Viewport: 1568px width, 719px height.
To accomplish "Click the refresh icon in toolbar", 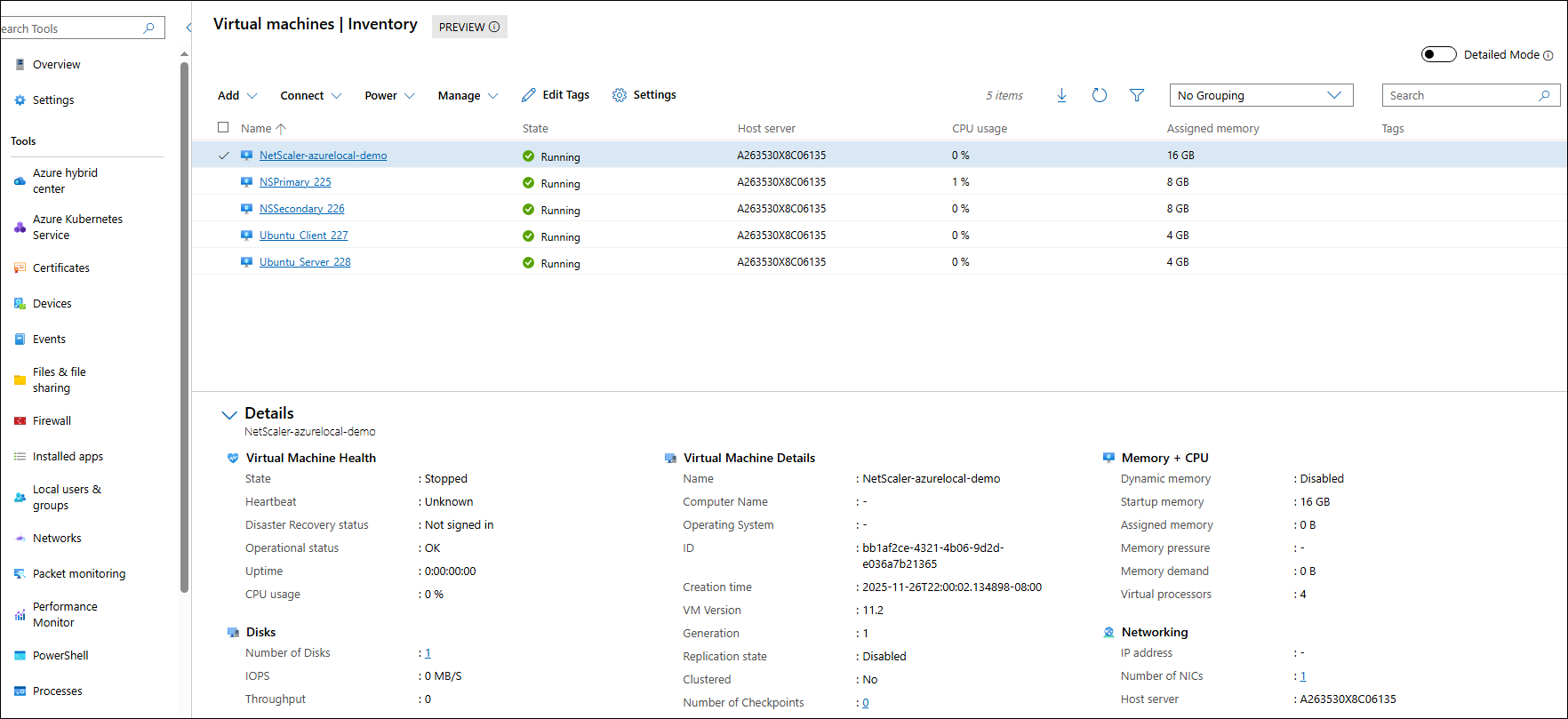I will coord(1100,95).
